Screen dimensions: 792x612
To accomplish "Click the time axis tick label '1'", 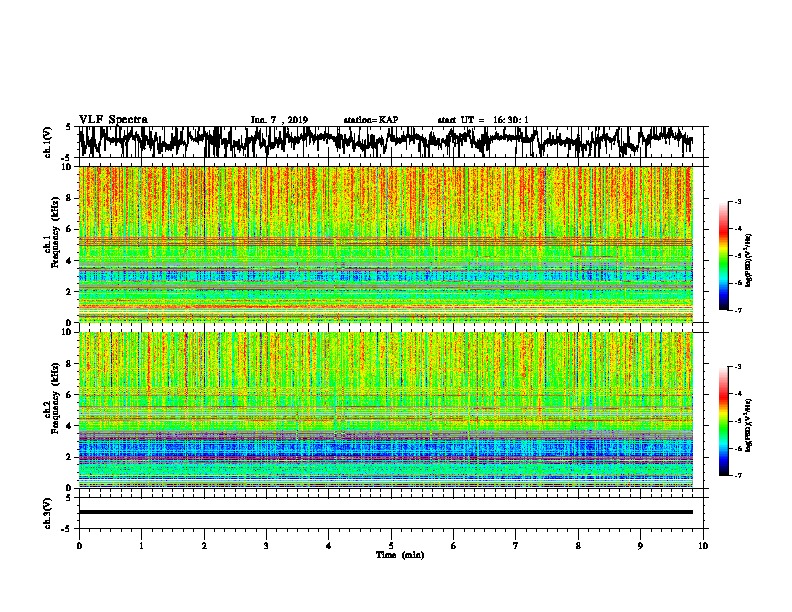I will coord(141,546).
